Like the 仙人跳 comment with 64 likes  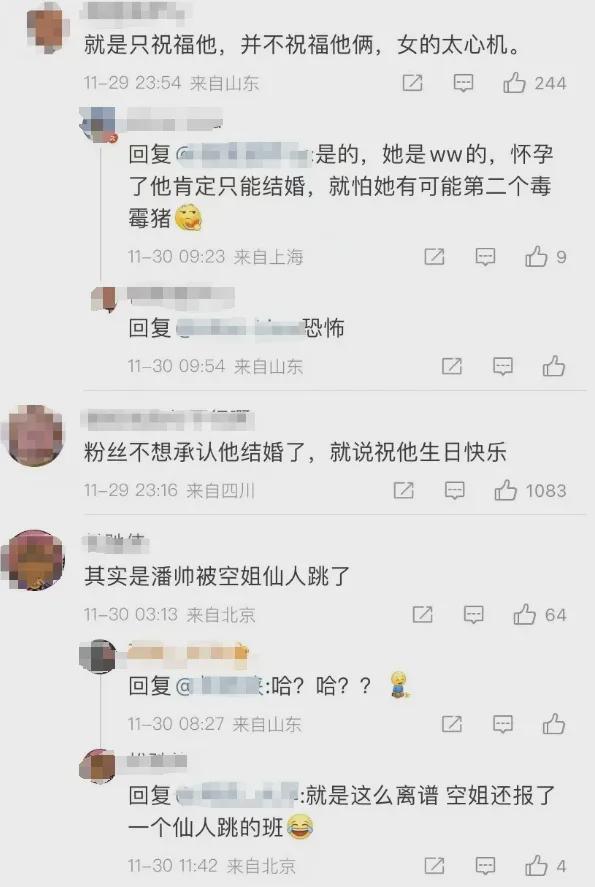tap(524, 614)
